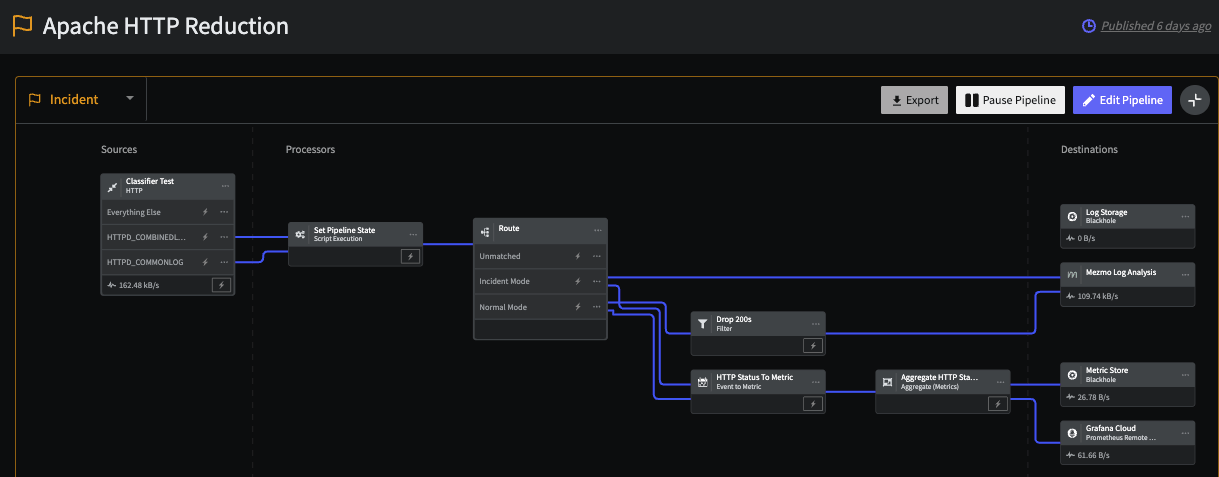Open the Everything Else row ellipsis menu
Viewport: 1219px width, 477px height.
[x=224, y=212]
